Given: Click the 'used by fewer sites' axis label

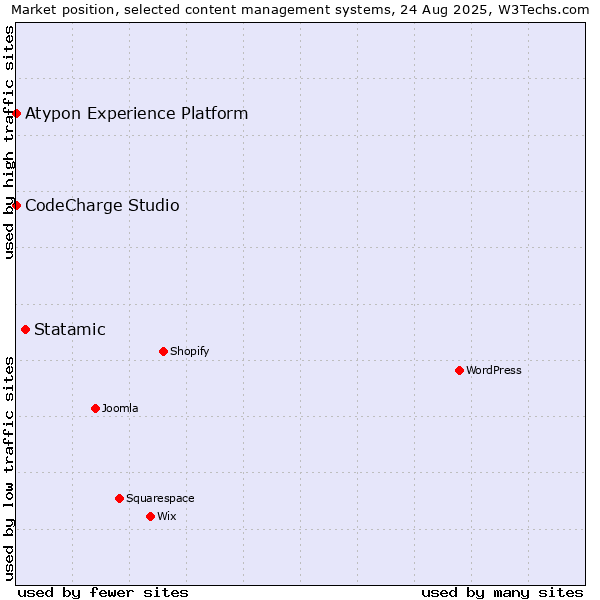Looking at the screenshot, I should point(103,593).
